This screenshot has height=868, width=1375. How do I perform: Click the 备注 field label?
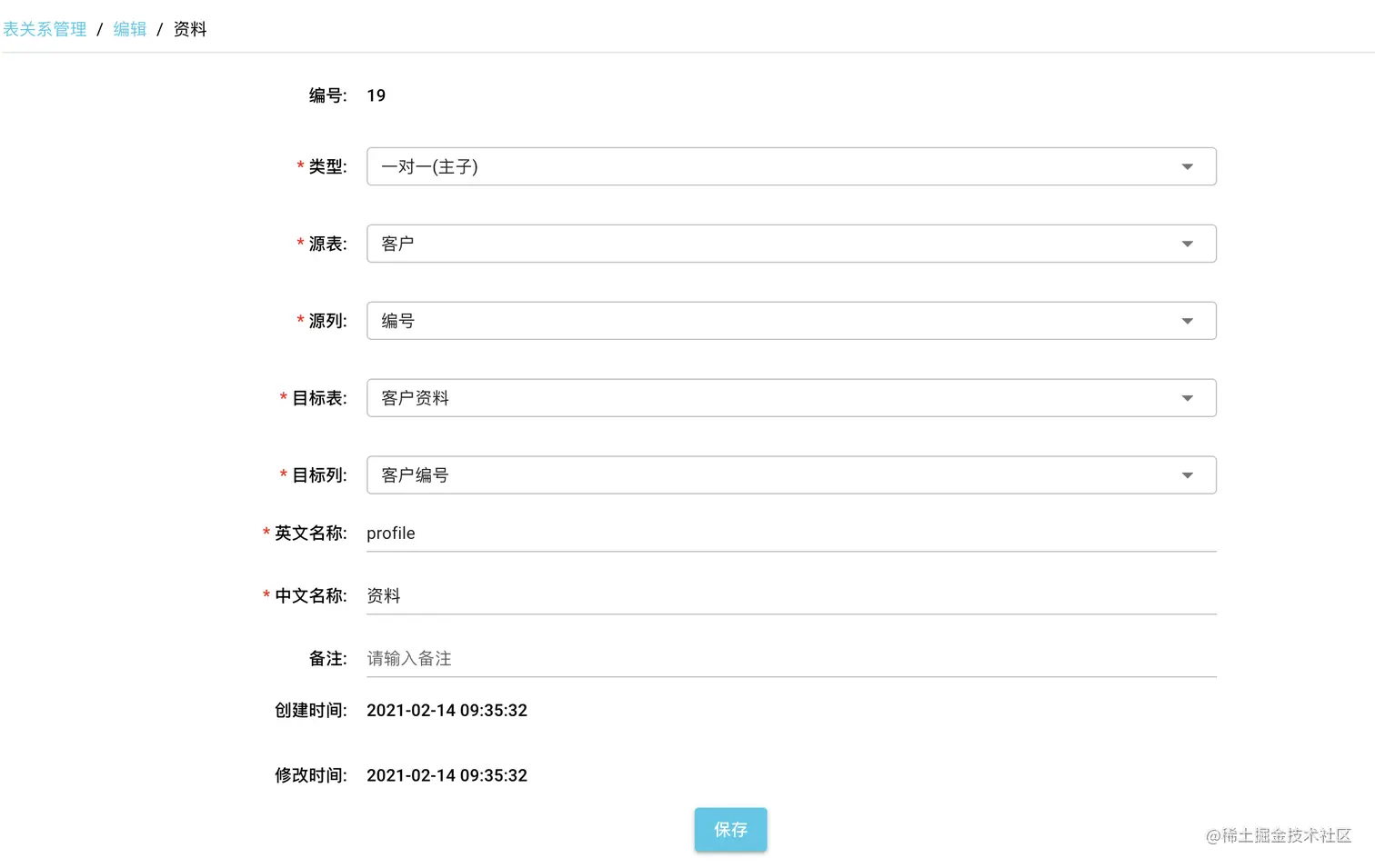(x=327, y=659)
